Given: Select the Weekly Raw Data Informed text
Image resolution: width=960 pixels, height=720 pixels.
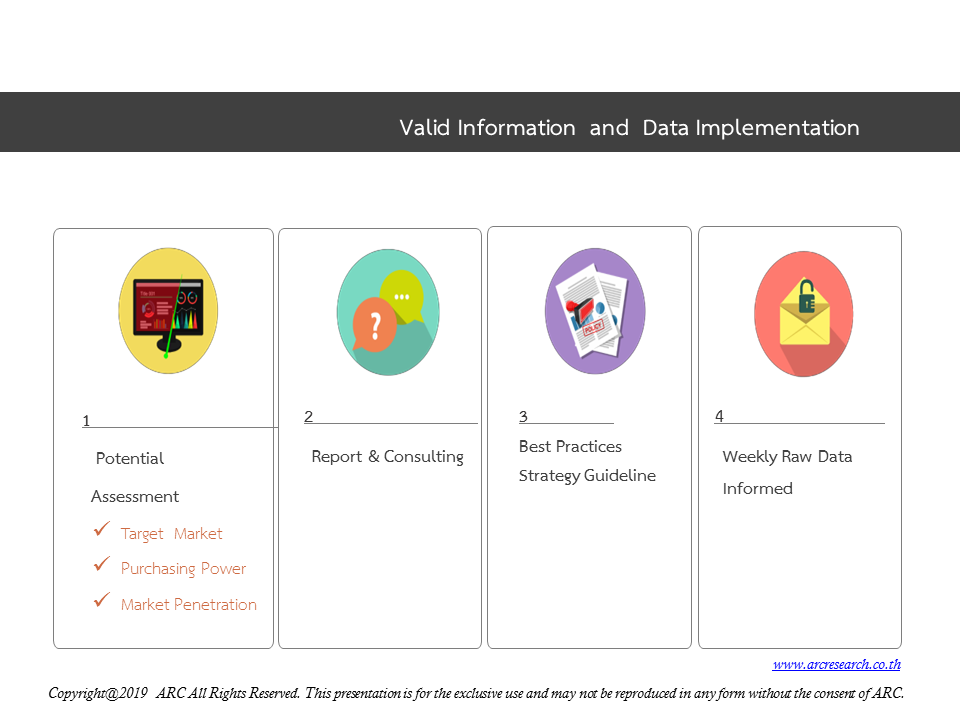Looking at the screenshot, I should tap(787, 473).
